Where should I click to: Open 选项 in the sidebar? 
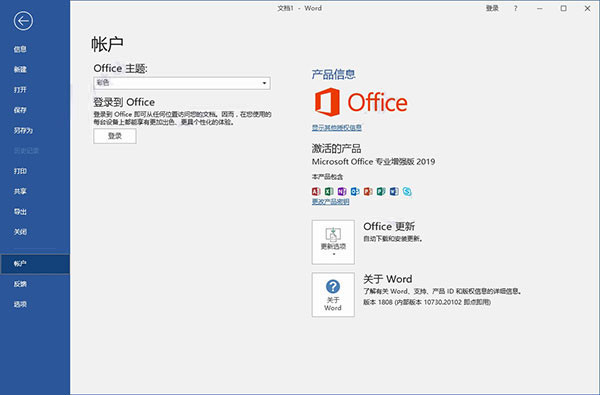(x=20, y=304)
